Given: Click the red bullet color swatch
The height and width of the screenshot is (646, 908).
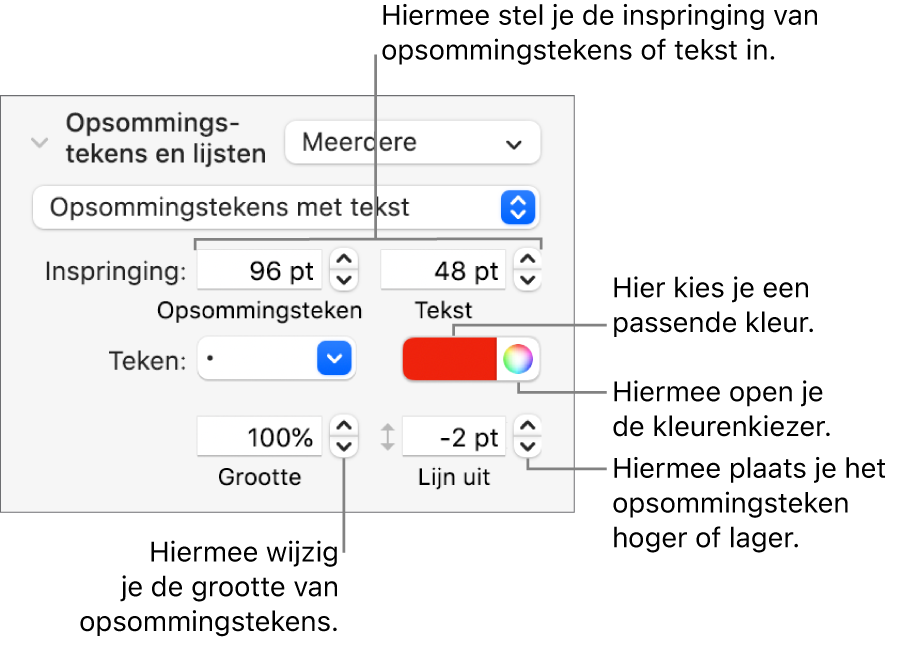Looking at the screenshot, I should tap(449, 358).
